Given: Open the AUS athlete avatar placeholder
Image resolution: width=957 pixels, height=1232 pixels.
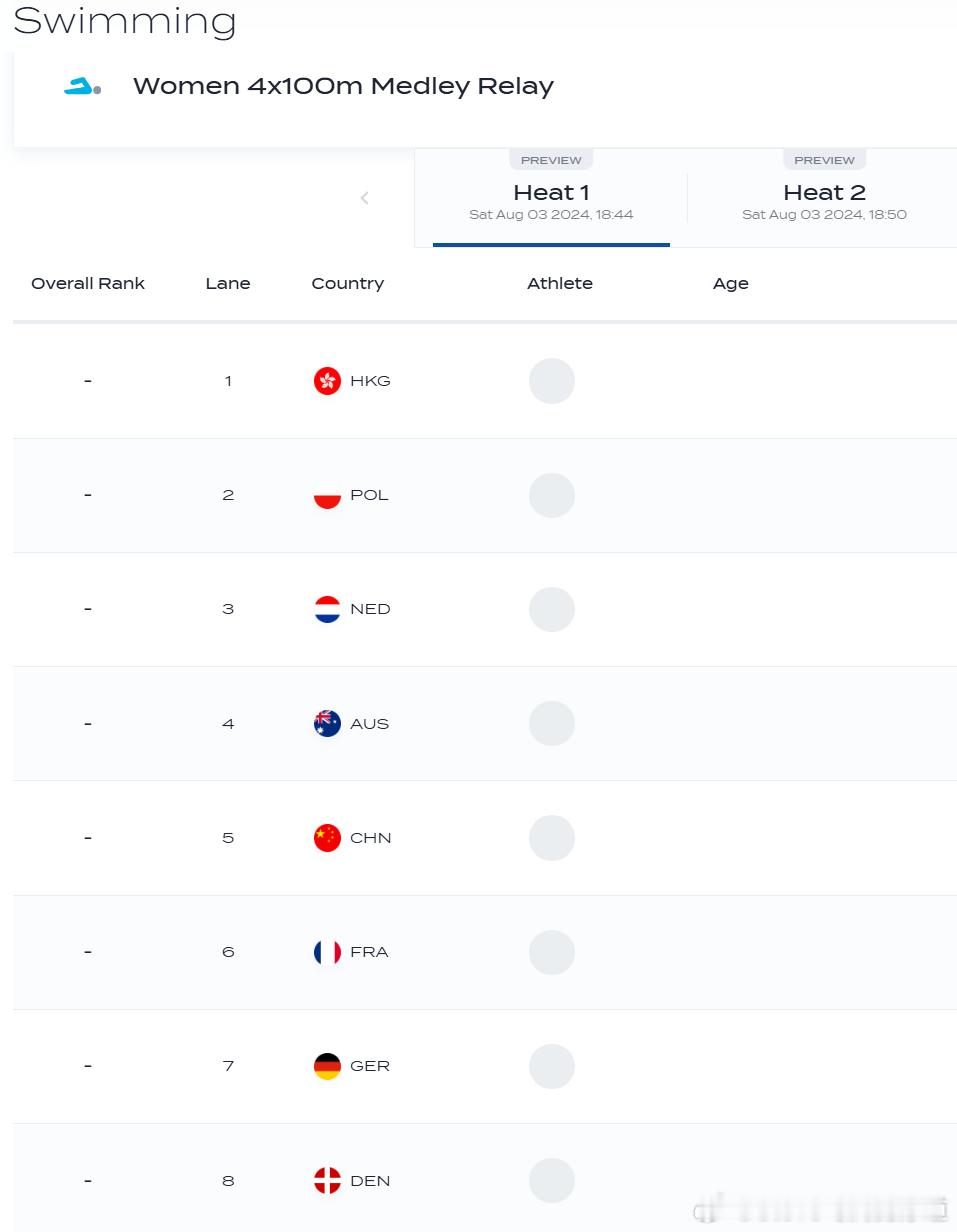Looking at the screenshot, I should pos(552,723).
